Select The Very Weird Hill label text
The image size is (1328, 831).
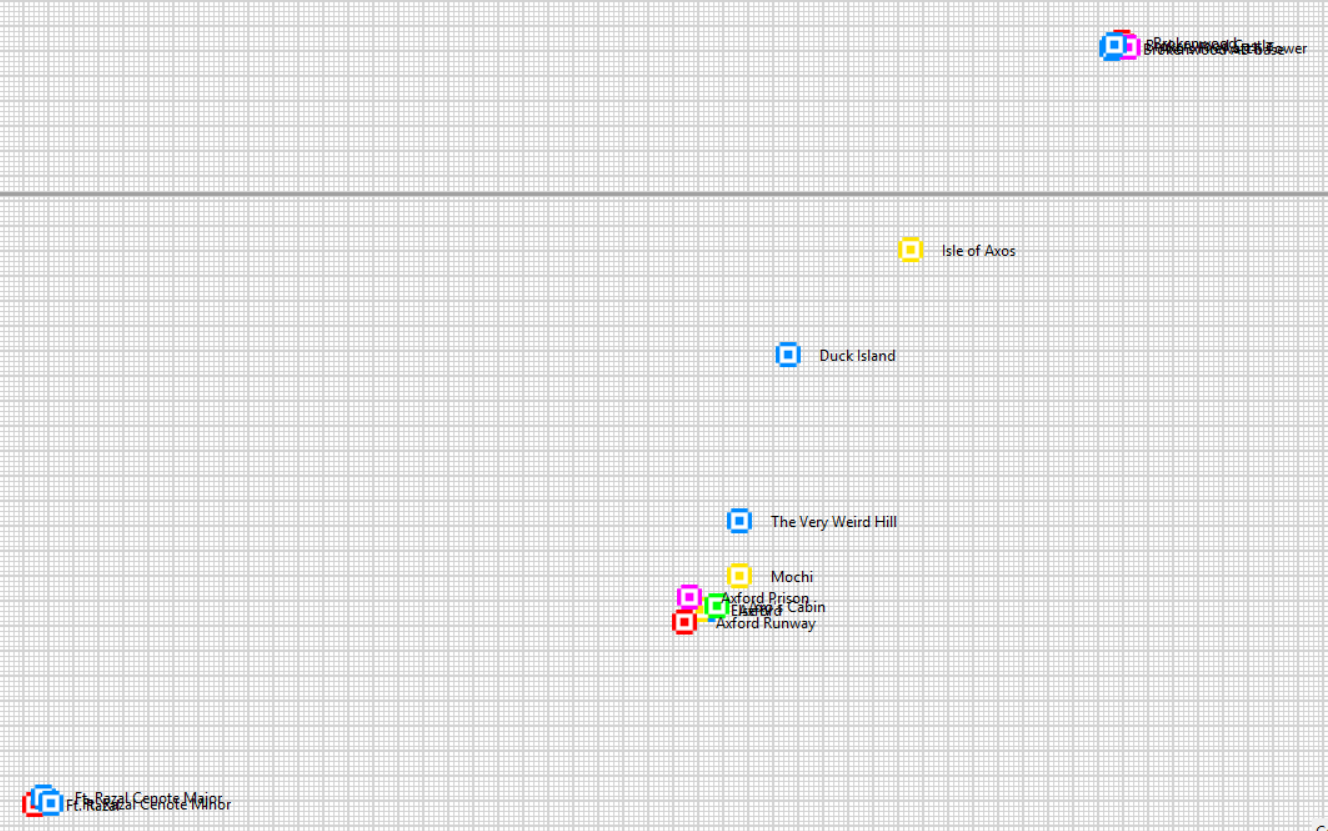pos(833,522)
